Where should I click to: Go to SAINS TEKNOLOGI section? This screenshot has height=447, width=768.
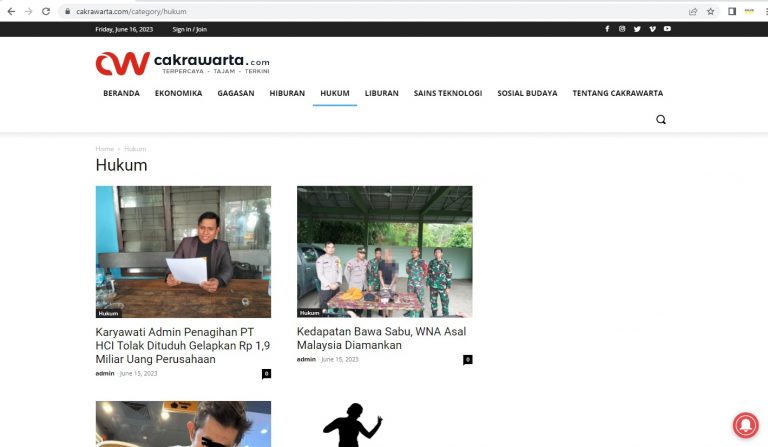click(x=448, y=93)
